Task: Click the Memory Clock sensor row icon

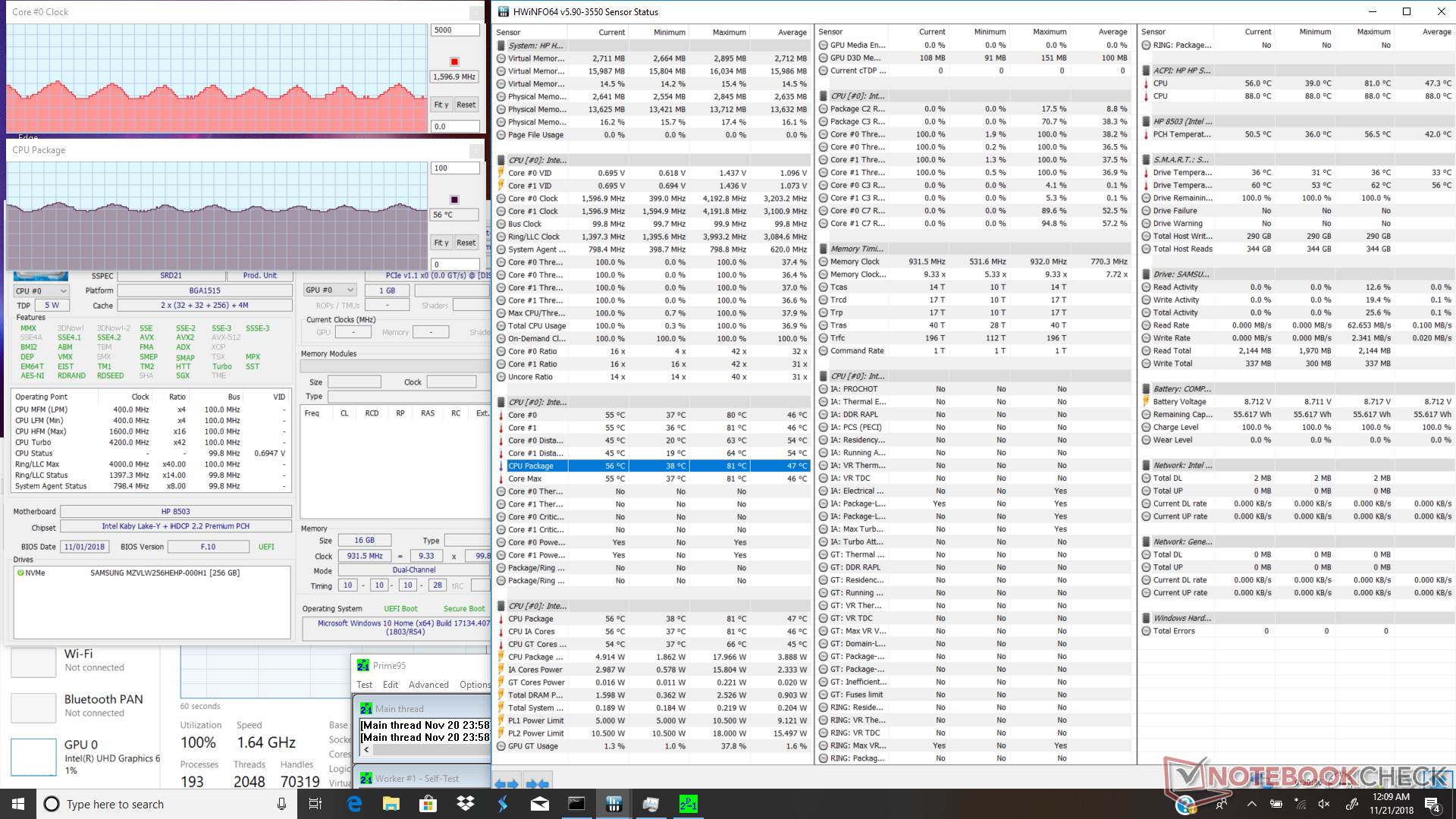Action: point(824,262)
